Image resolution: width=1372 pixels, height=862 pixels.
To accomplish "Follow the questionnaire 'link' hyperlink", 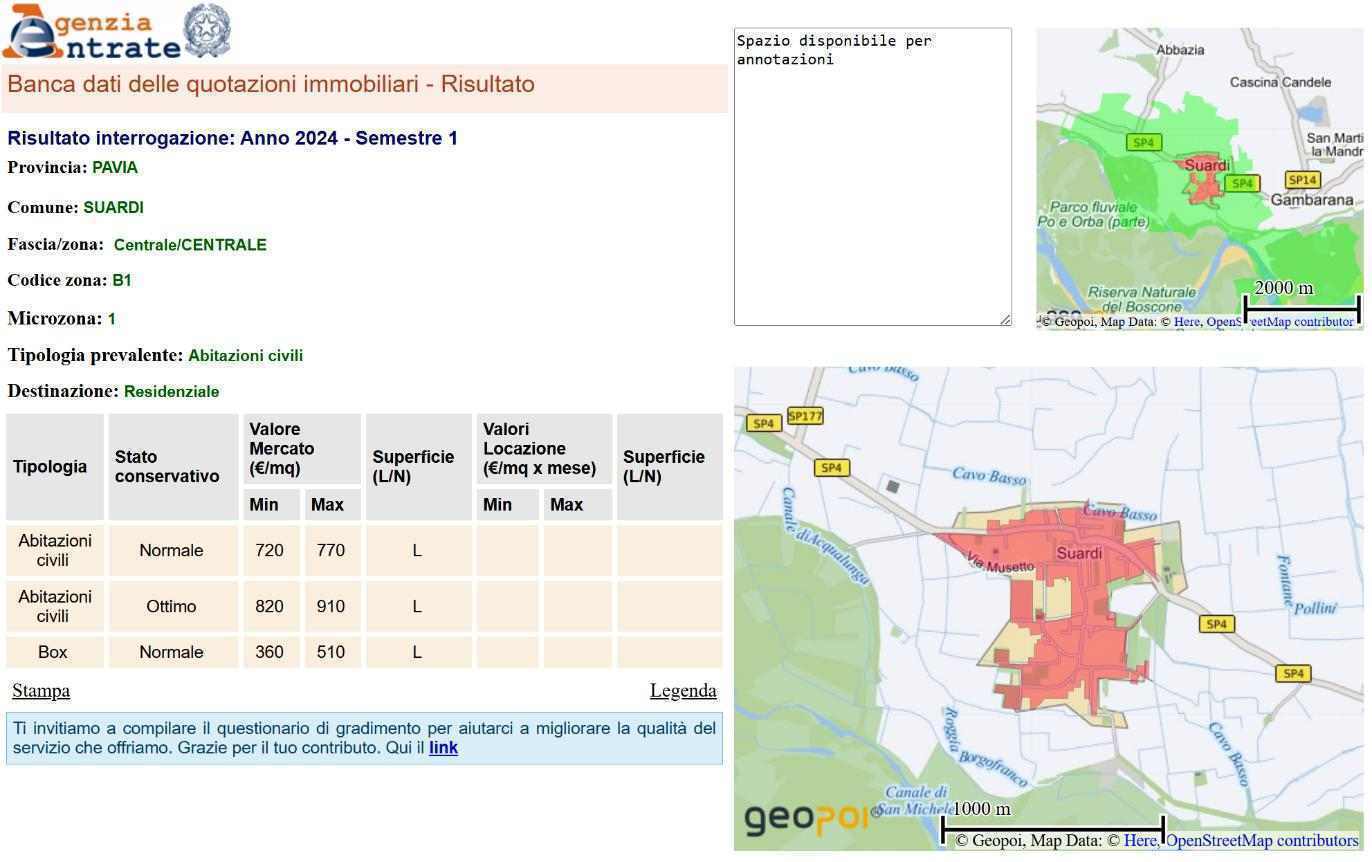I will 443,748.
